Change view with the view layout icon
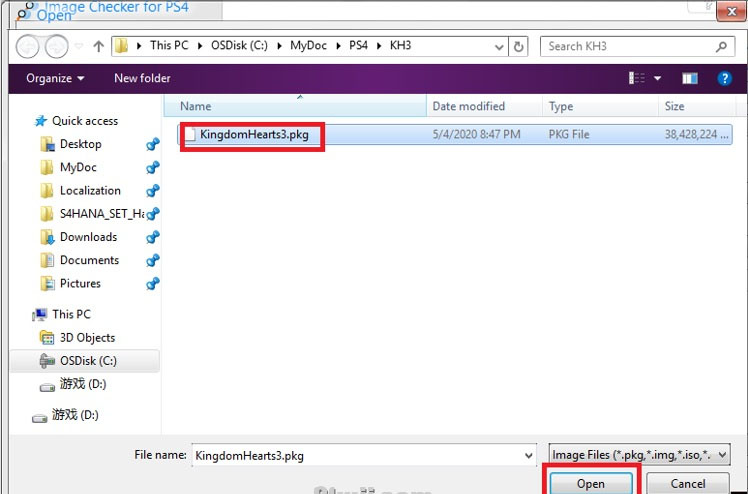Viewport: 748px width, 494px height. click(x=637, y=78)
